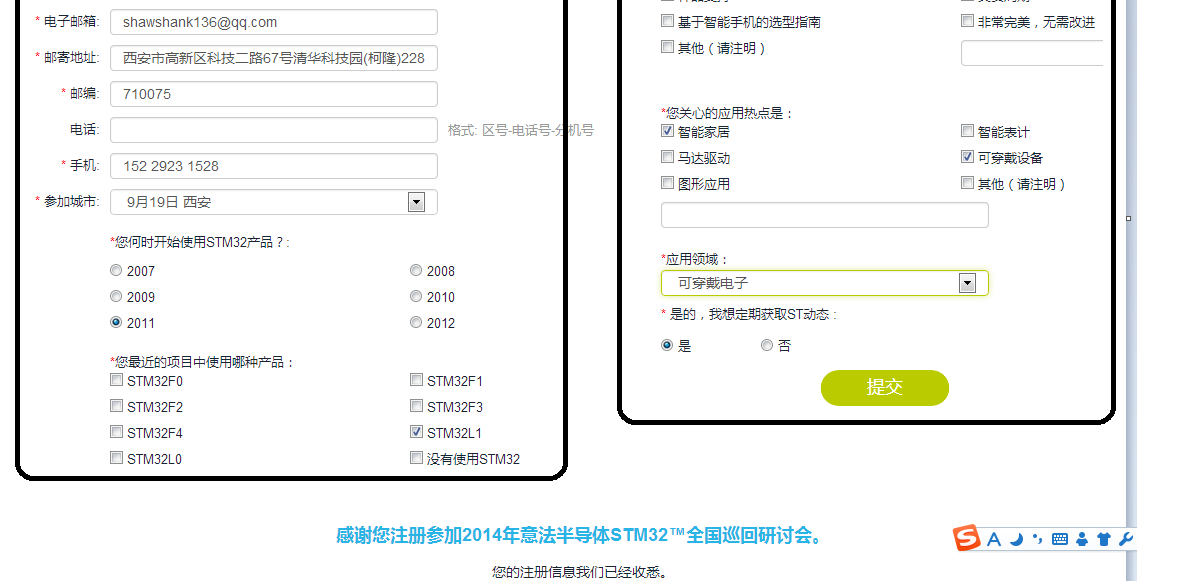Toggle Sogou punctuation mode icon
This screenshot has height=583, width=1182.
1037,539
